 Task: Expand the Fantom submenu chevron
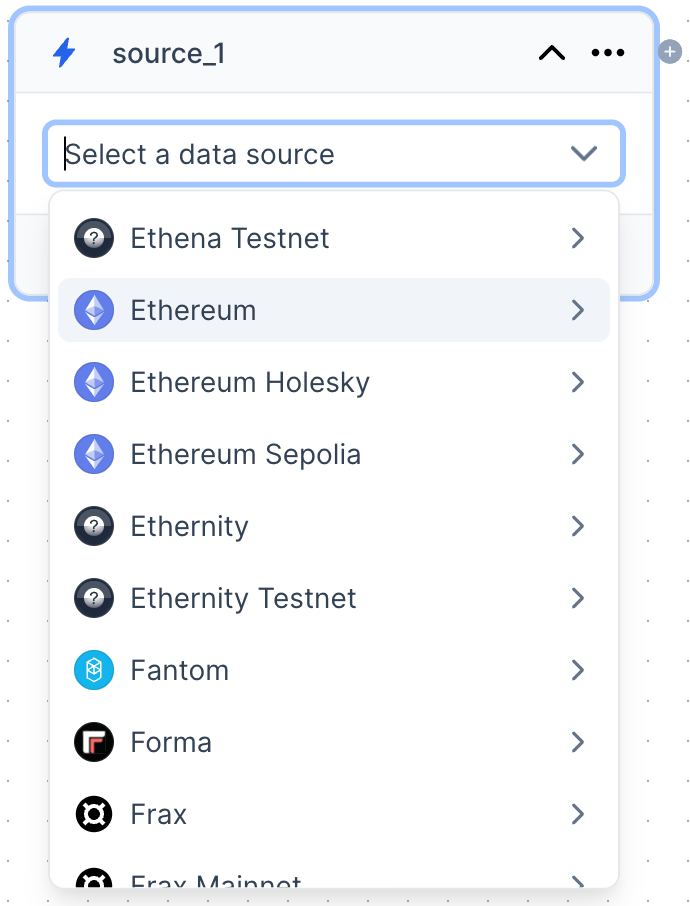click(x=577, y=670)
